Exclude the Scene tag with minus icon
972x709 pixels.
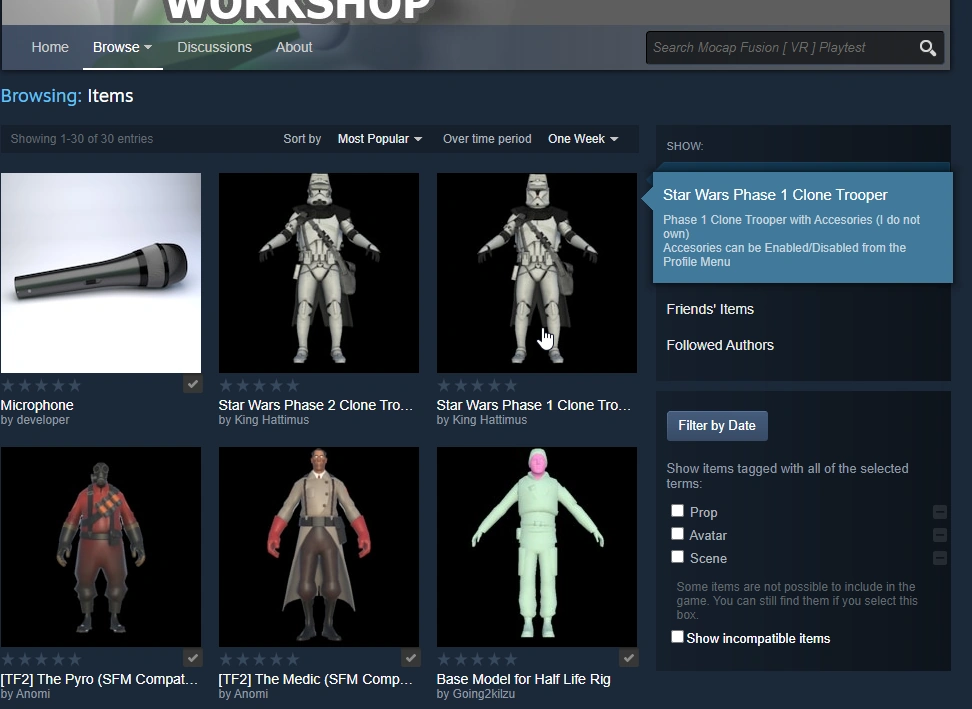pyautogui.click(x=940, y=558)
